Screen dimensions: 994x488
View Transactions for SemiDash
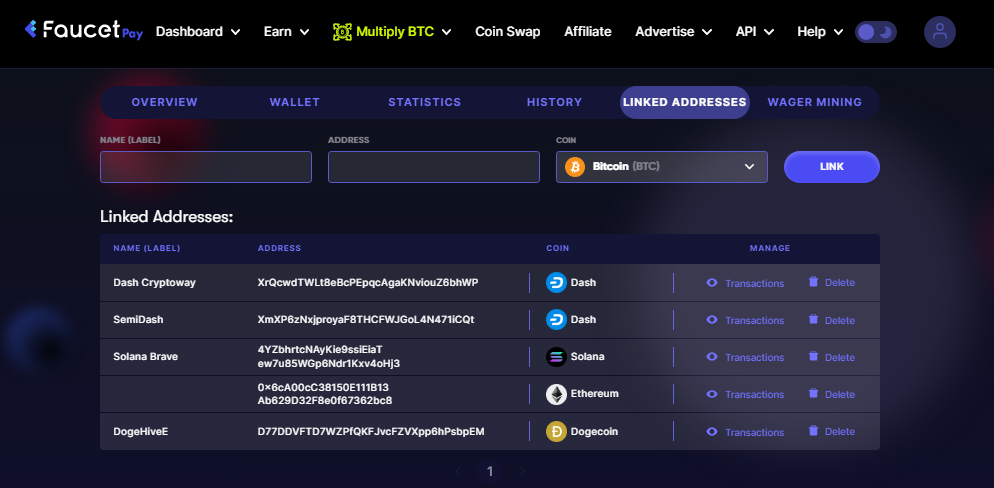point(746,320)
